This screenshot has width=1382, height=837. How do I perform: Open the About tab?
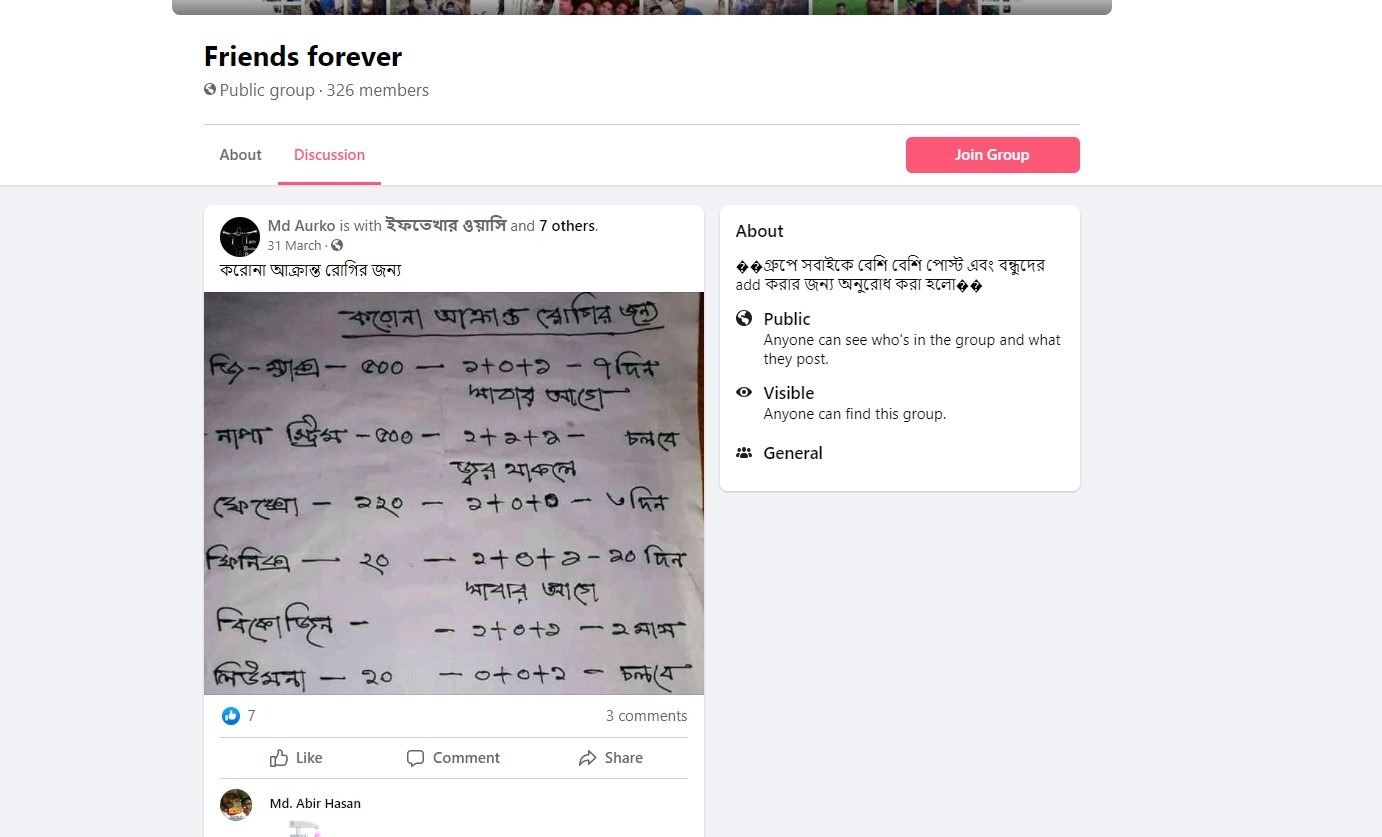pyautogui.click(x=241, y=155)
